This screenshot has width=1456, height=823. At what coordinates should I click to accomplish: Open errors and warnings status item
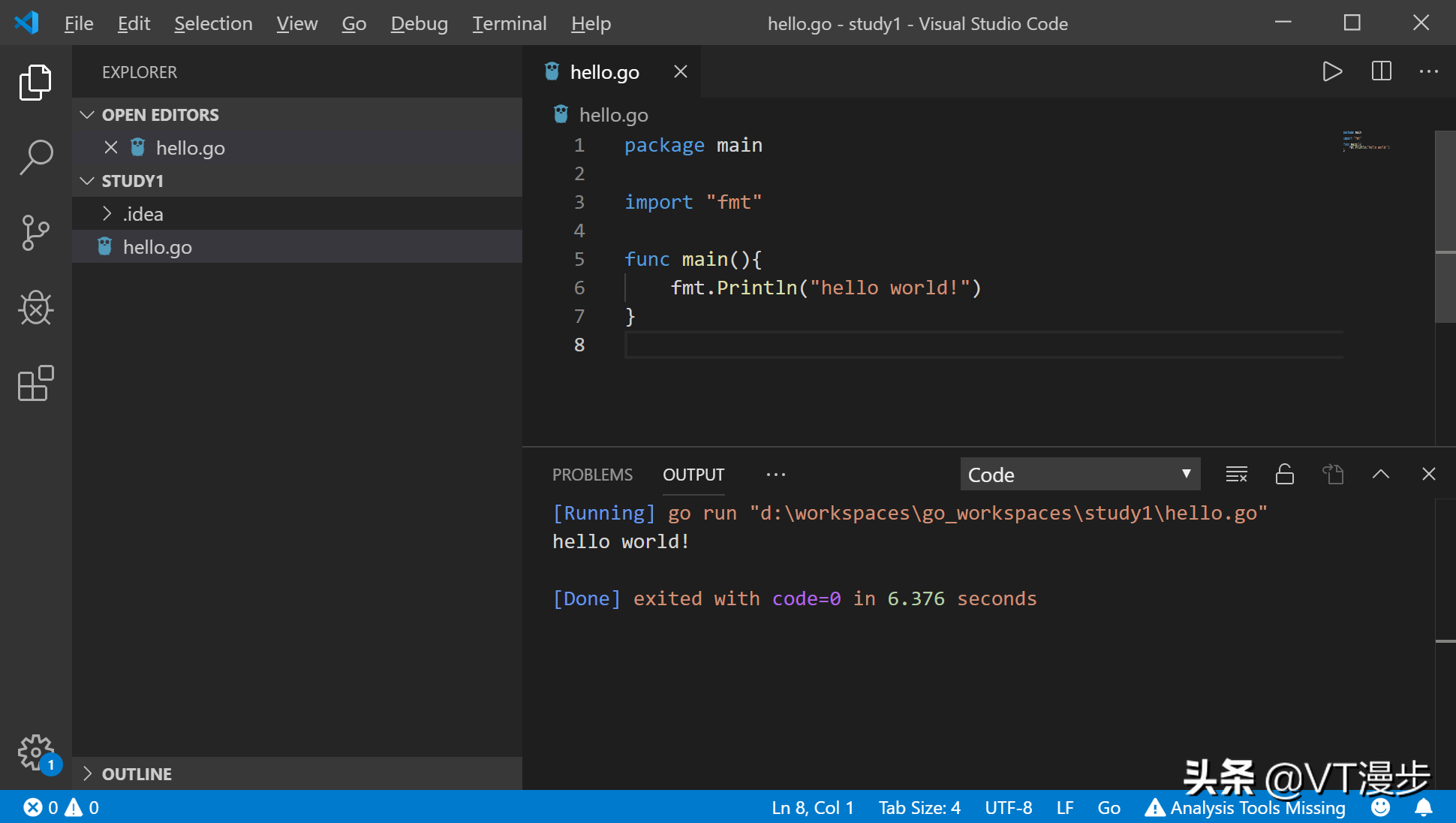click(62, 807)
